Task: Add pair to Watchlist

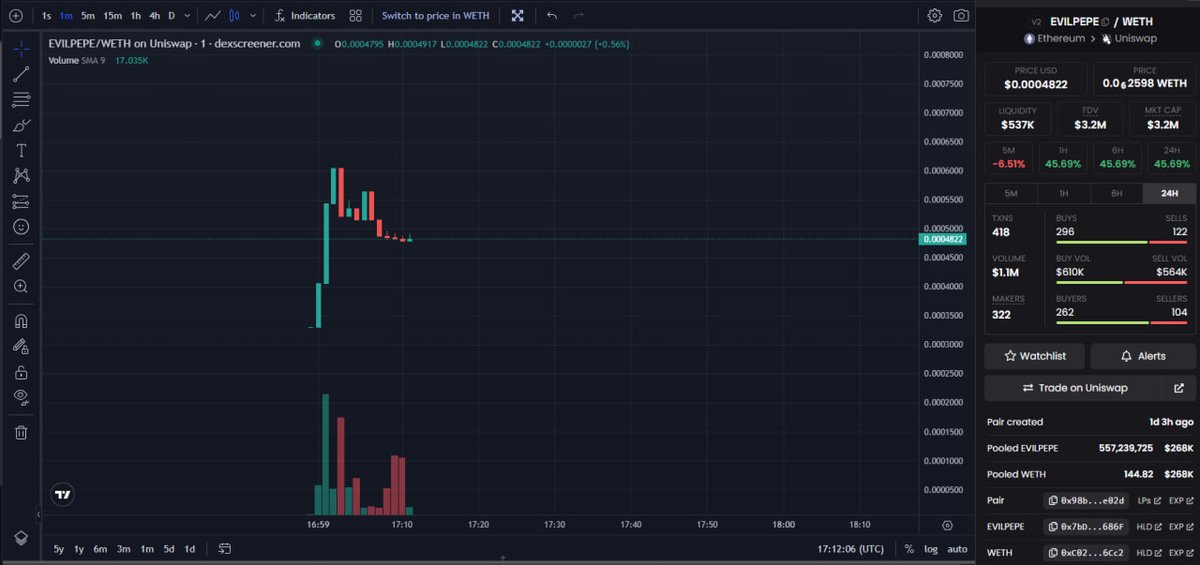Action: pos(1035,356)
